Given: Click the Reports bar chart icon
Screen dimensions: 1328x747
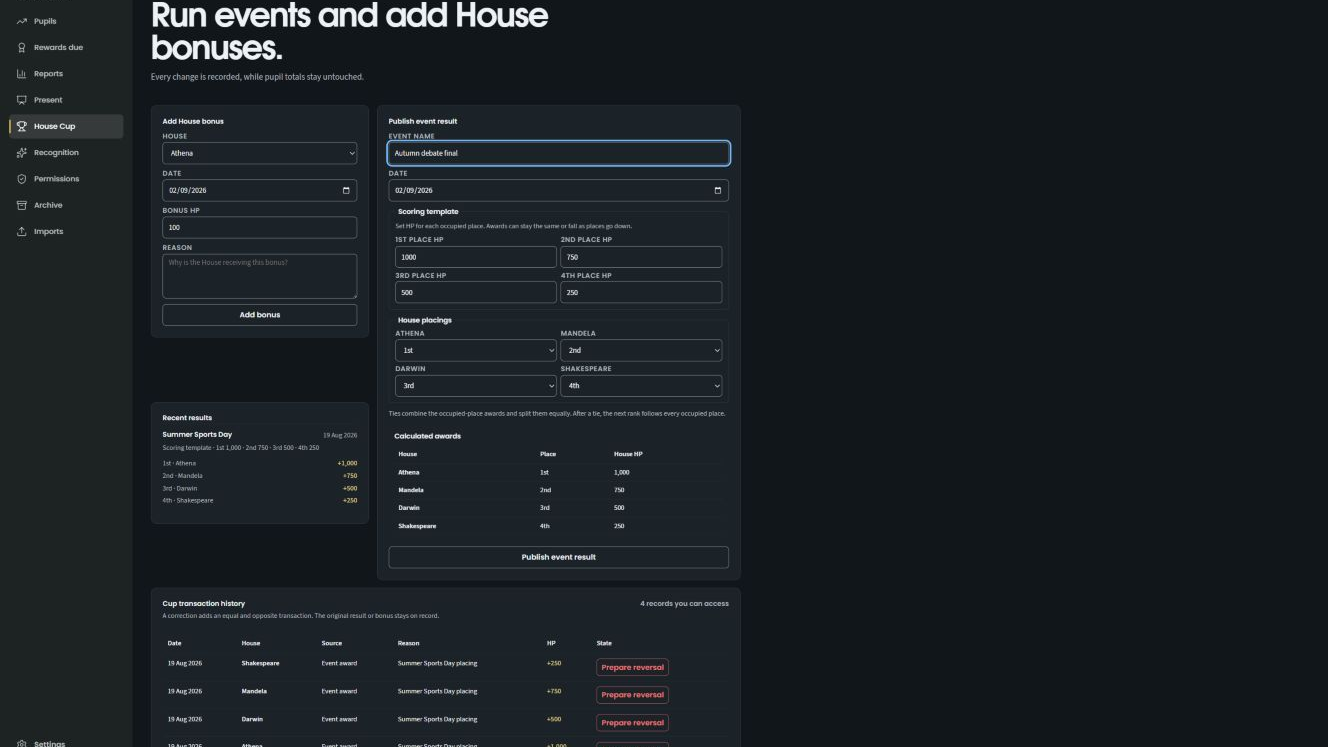Looking at the screenshot, I should [x=22, y=74].
